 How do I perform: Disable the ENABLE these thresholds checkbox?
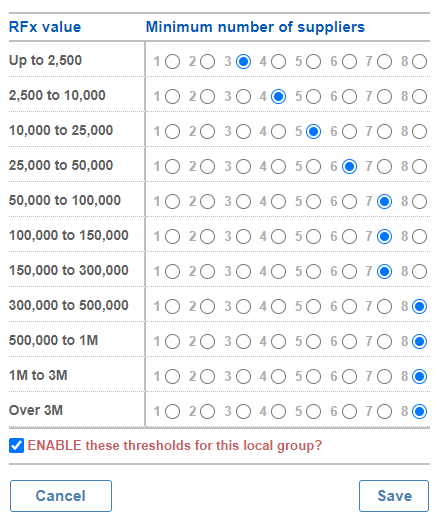tap(16, 446)
